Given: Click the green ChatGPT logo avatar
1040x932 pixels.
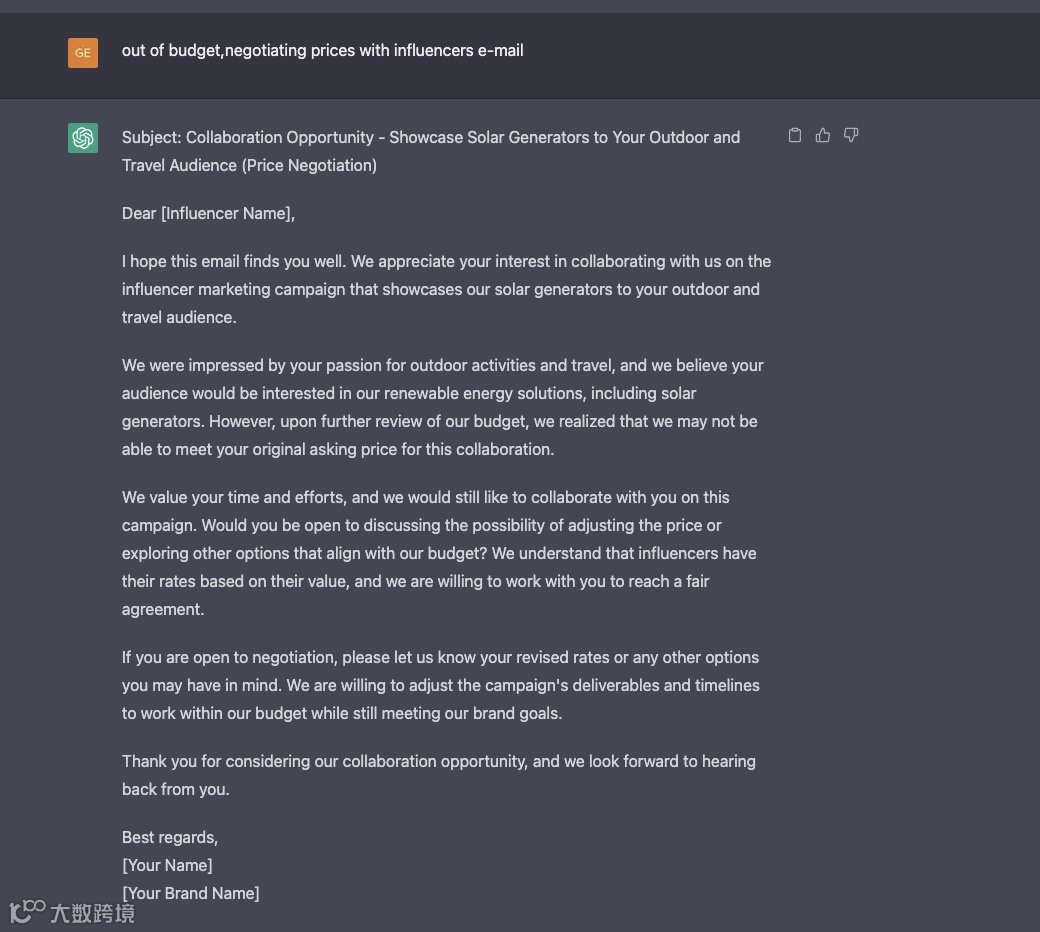Looking at the screenshot, I should [83, 138].
